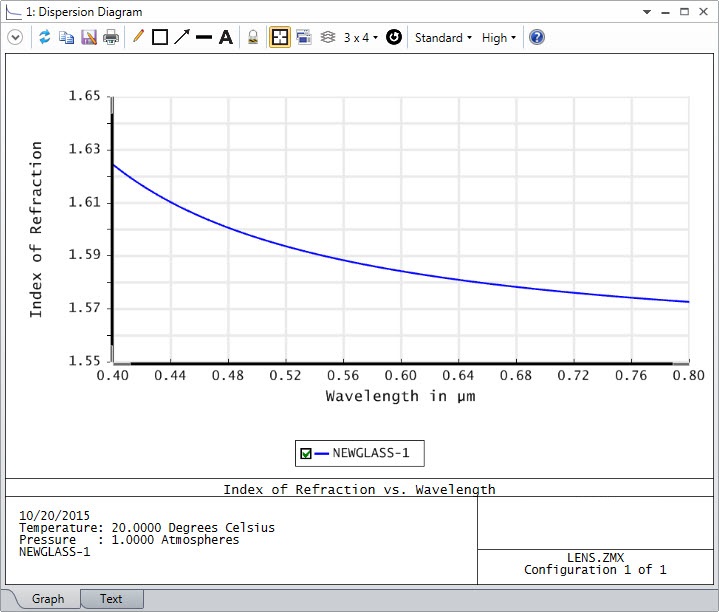
Task: Select the rectangle drawing tool
Action: click(x=160, y=37)
